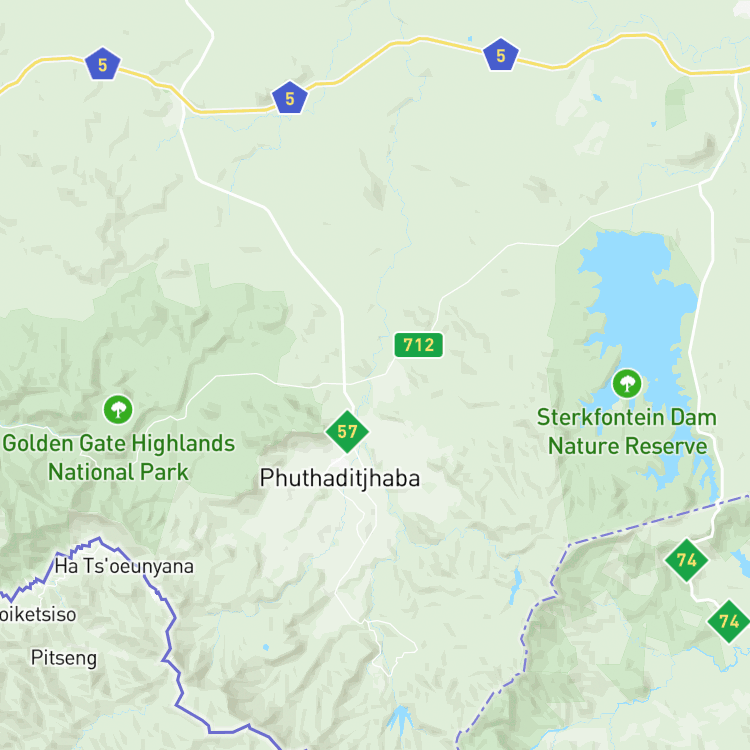
Task: Select the route 57 diamond shield
Action: [x=347, y=431]
